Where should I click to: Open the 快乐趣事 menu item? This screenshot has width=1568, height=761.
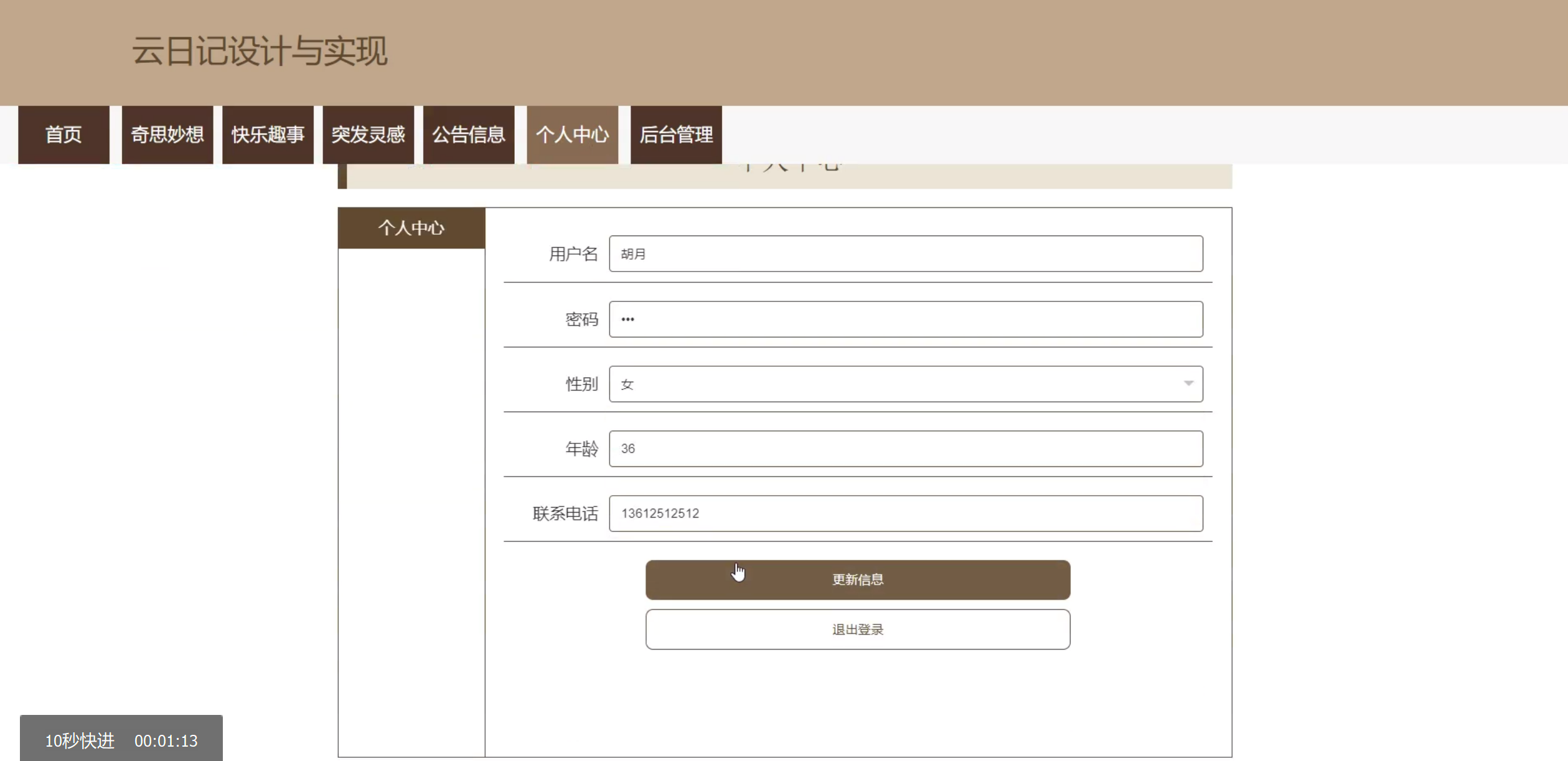(x=268, y=135)
